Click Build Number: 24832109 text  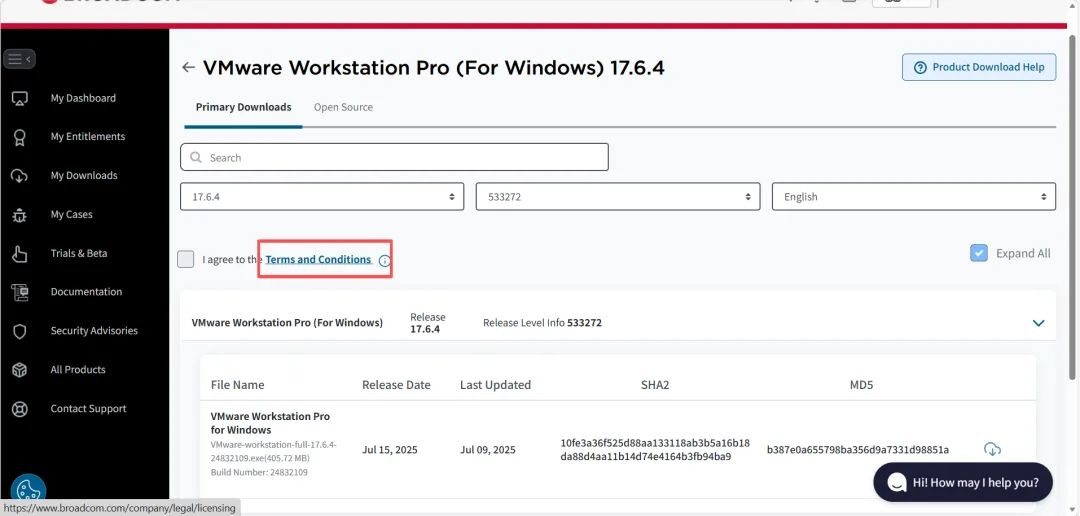tap(259, 473)
